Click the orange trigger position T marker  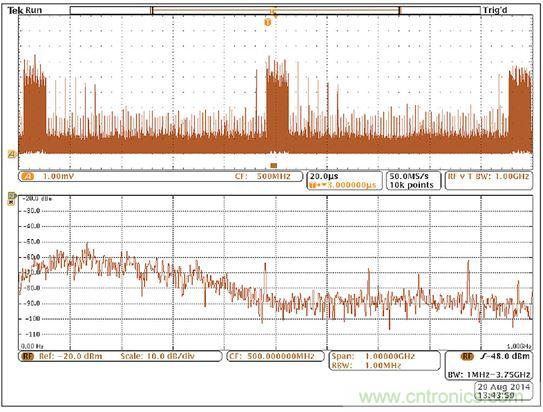267,23
